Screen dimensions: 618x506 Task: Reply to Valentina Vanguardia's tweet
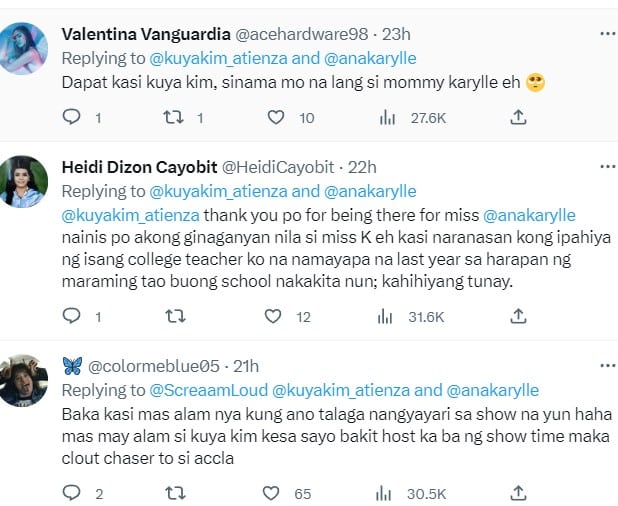point(71,118)
